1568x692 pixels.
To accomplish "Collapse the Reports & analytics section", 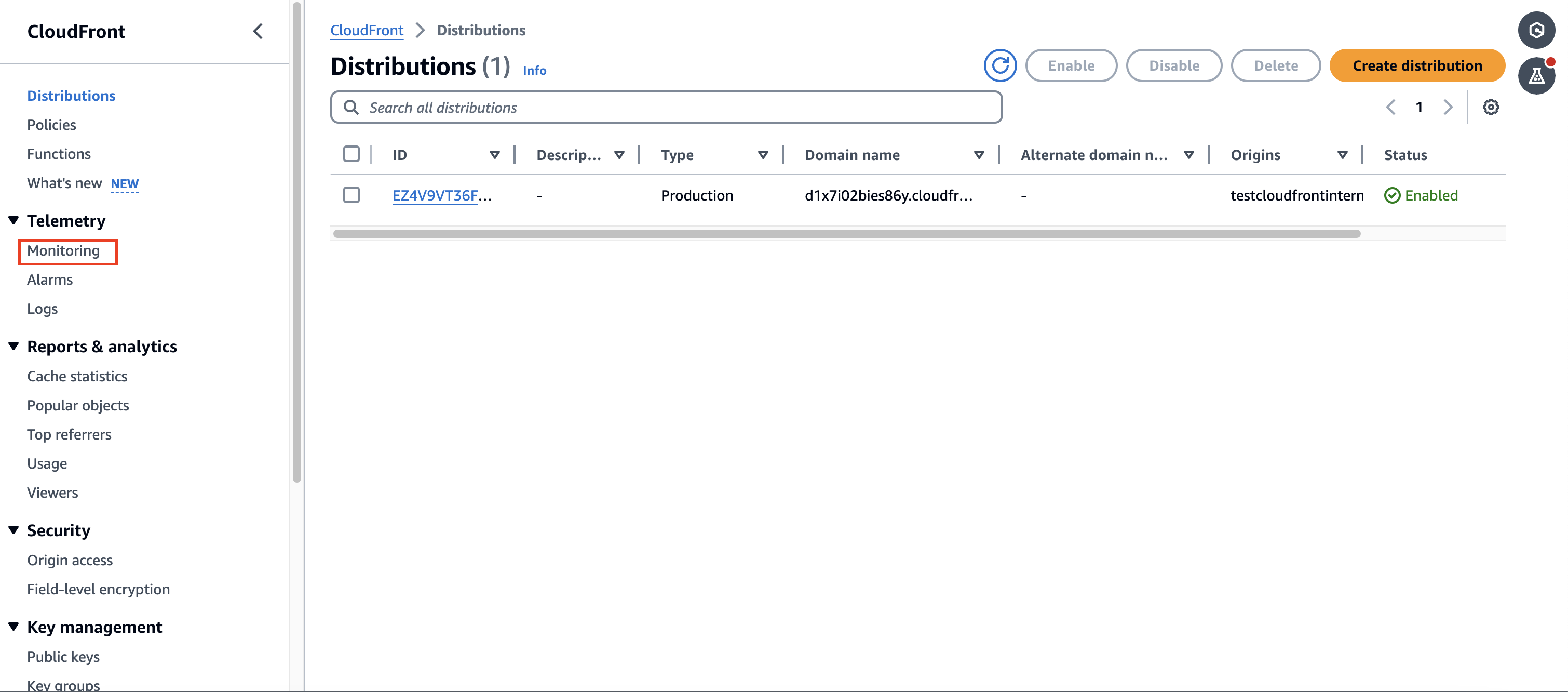I will point(13,345).
